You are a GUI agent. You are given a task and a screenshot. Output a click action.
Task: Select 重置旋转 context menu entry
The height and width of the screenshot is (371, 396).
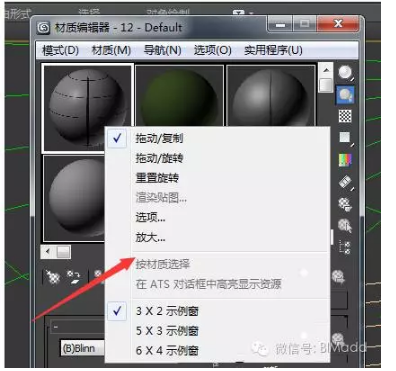(157, 177)
